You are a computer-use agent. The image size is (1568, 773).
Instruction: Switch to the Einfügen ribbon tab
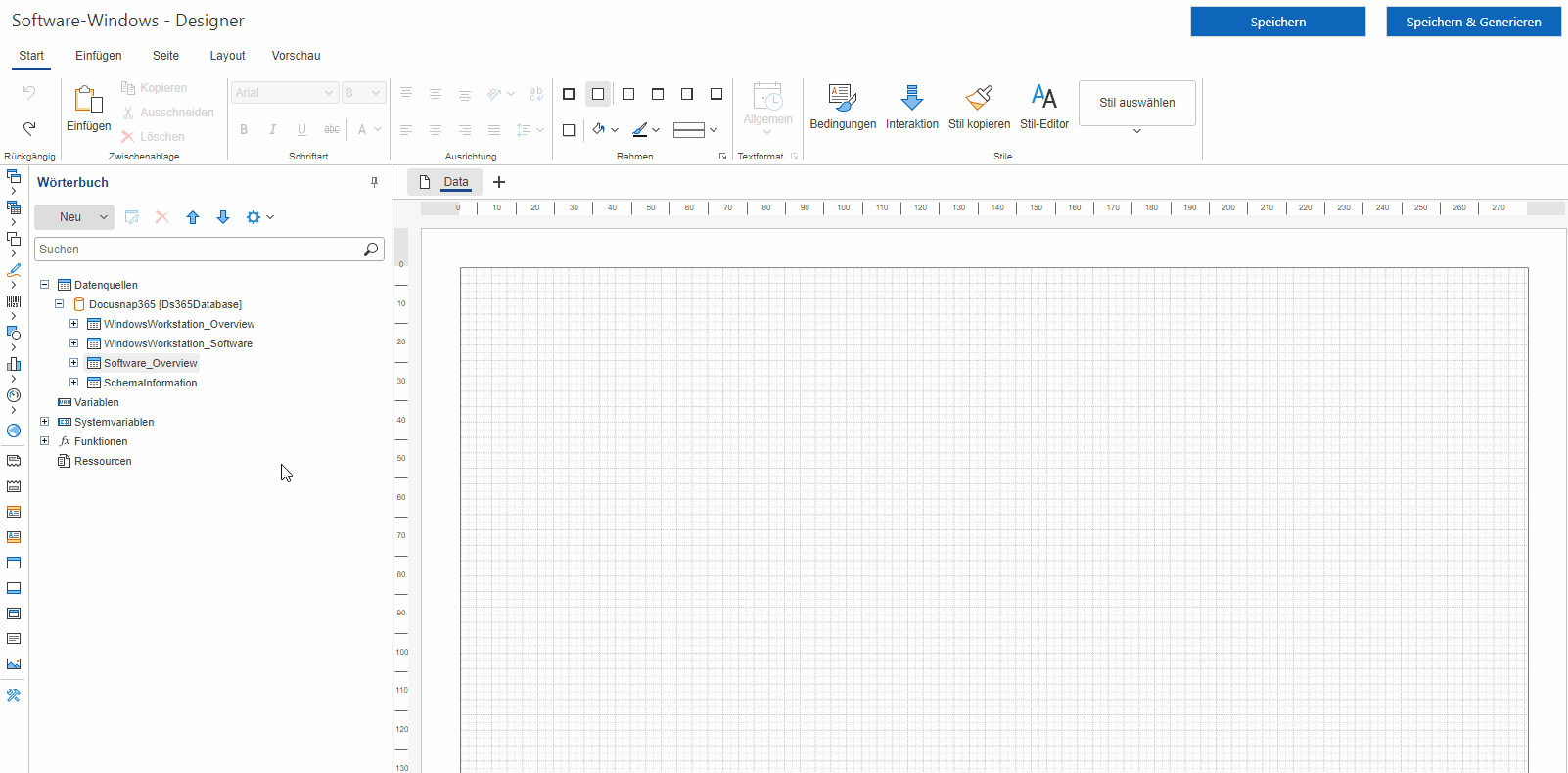click(x=98, y=56)
